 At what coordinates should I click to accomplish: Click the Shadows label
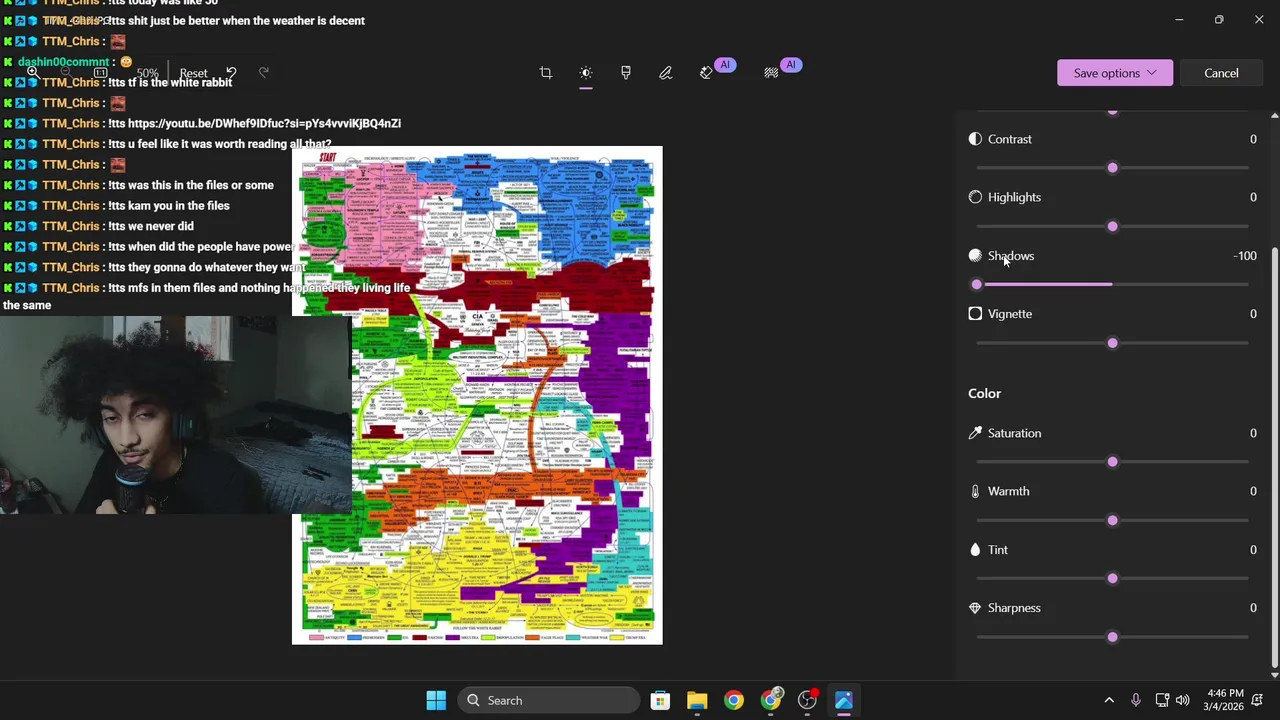point(1011,256)
